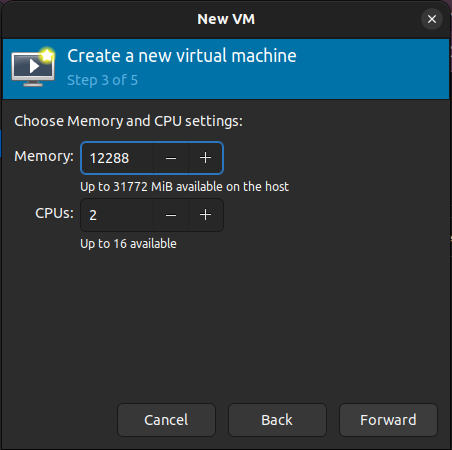452x450 pixels.
Task: Focus the CPUs field showing 2
Action: tap(117, 215)
